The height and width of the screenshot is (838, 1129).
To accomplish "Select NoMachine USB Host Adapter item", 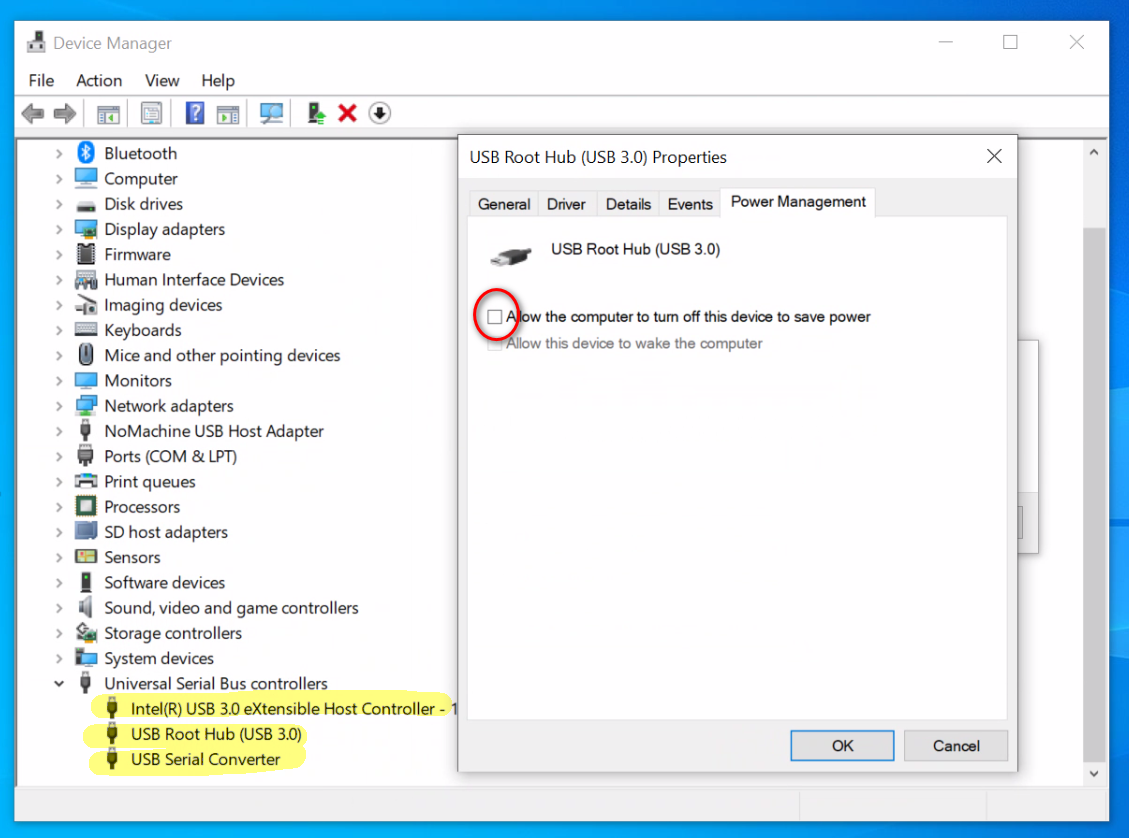I will 214,431.
